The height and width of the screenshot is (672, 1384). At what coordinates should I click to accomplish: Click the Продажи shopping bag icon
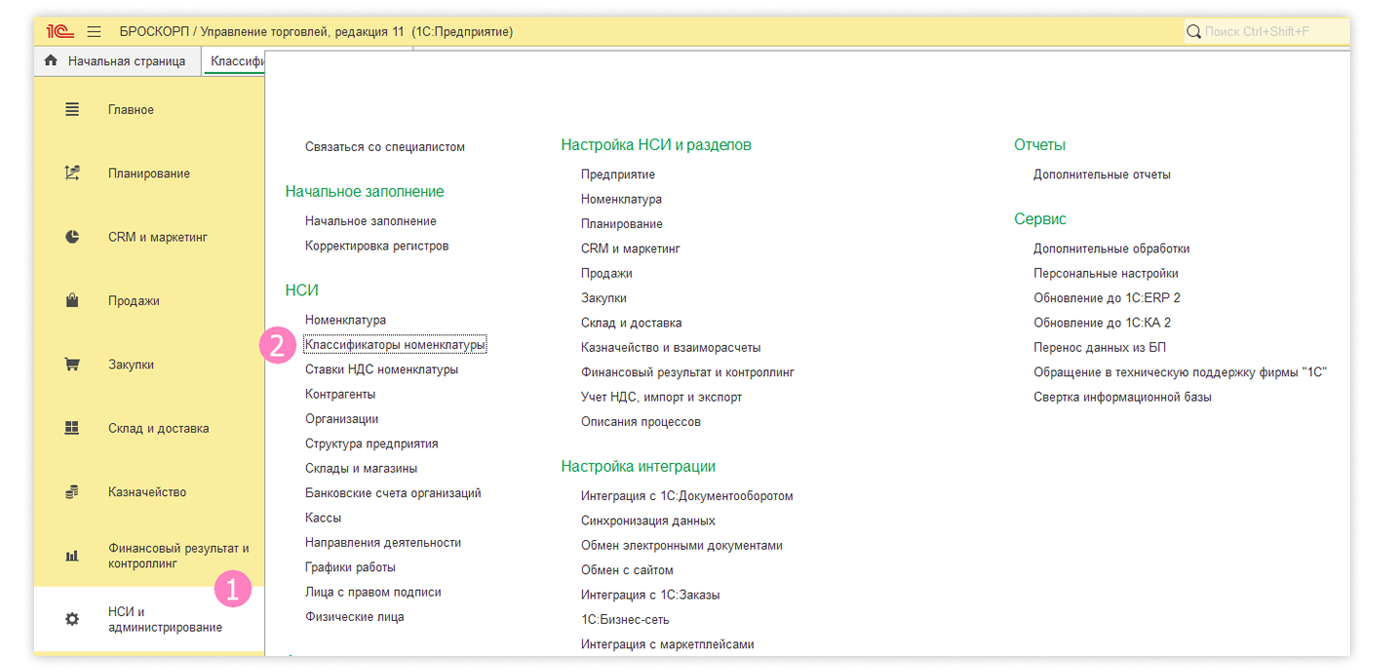coord(72,301)
